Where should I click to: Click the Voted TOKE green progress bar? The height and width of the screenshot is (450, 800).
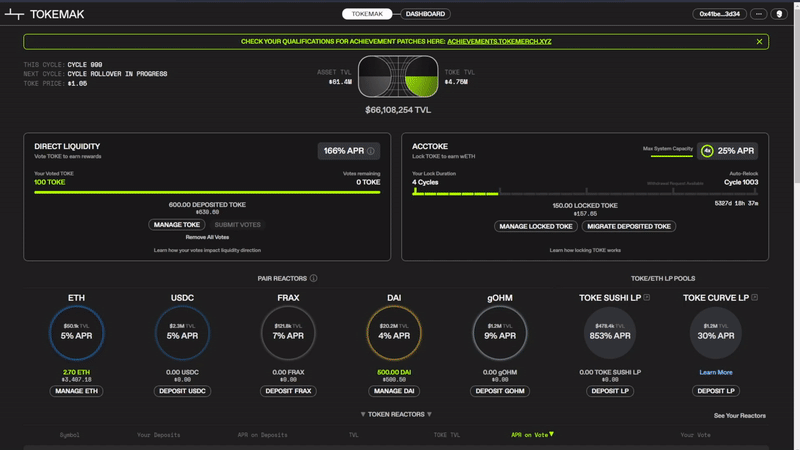[207, 192]
